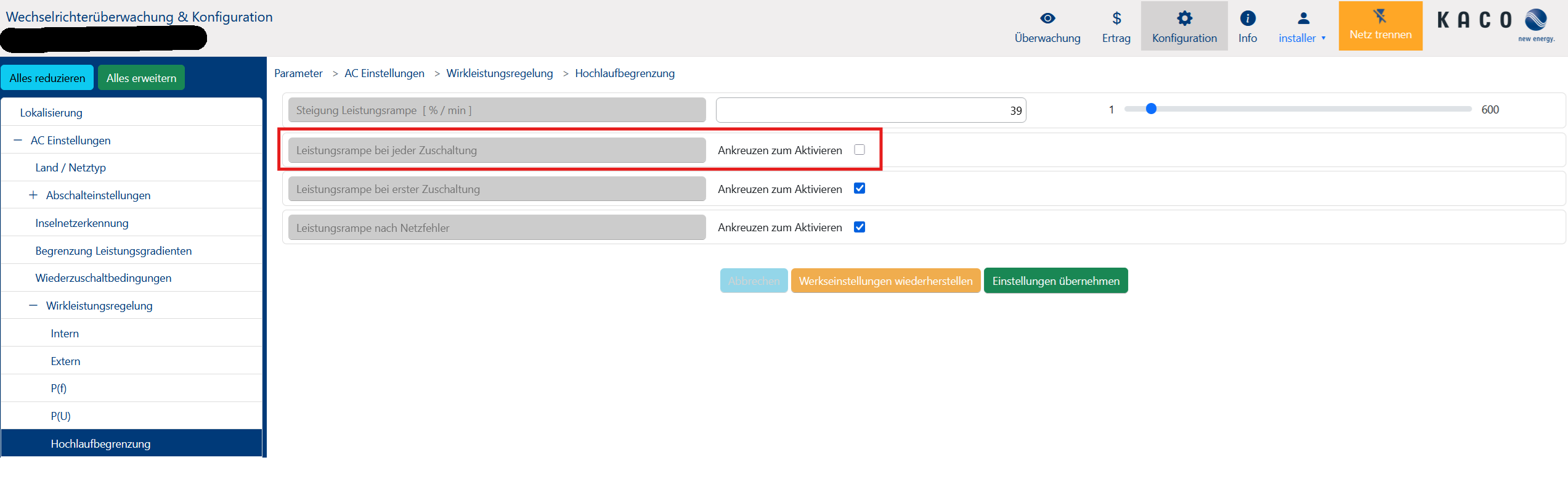Click the Netz trennen lightning icon
The width and height of the screenshot is (1568, 481).
tap(1380, 17)
